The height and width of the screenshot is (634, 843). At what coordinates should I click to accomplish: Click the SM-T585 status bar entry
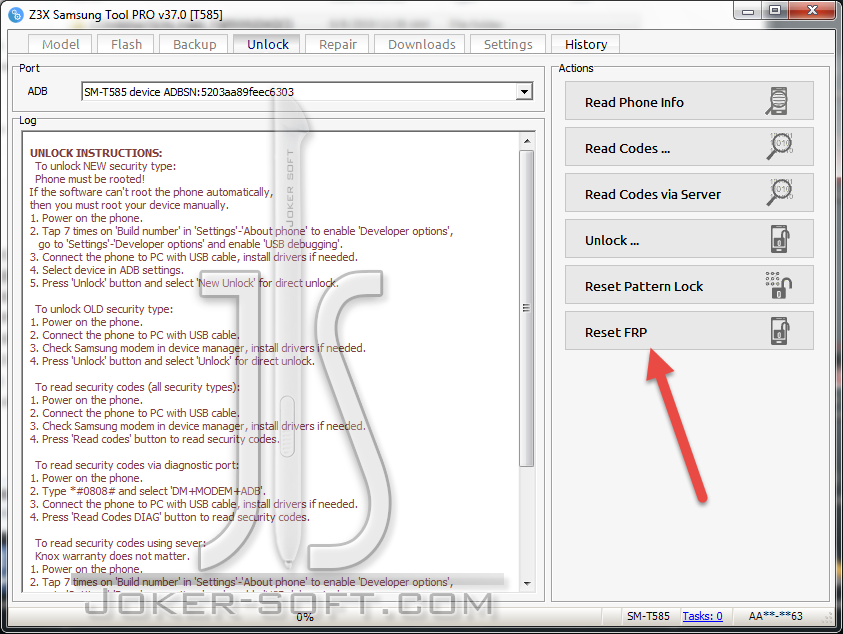[648, 616]
